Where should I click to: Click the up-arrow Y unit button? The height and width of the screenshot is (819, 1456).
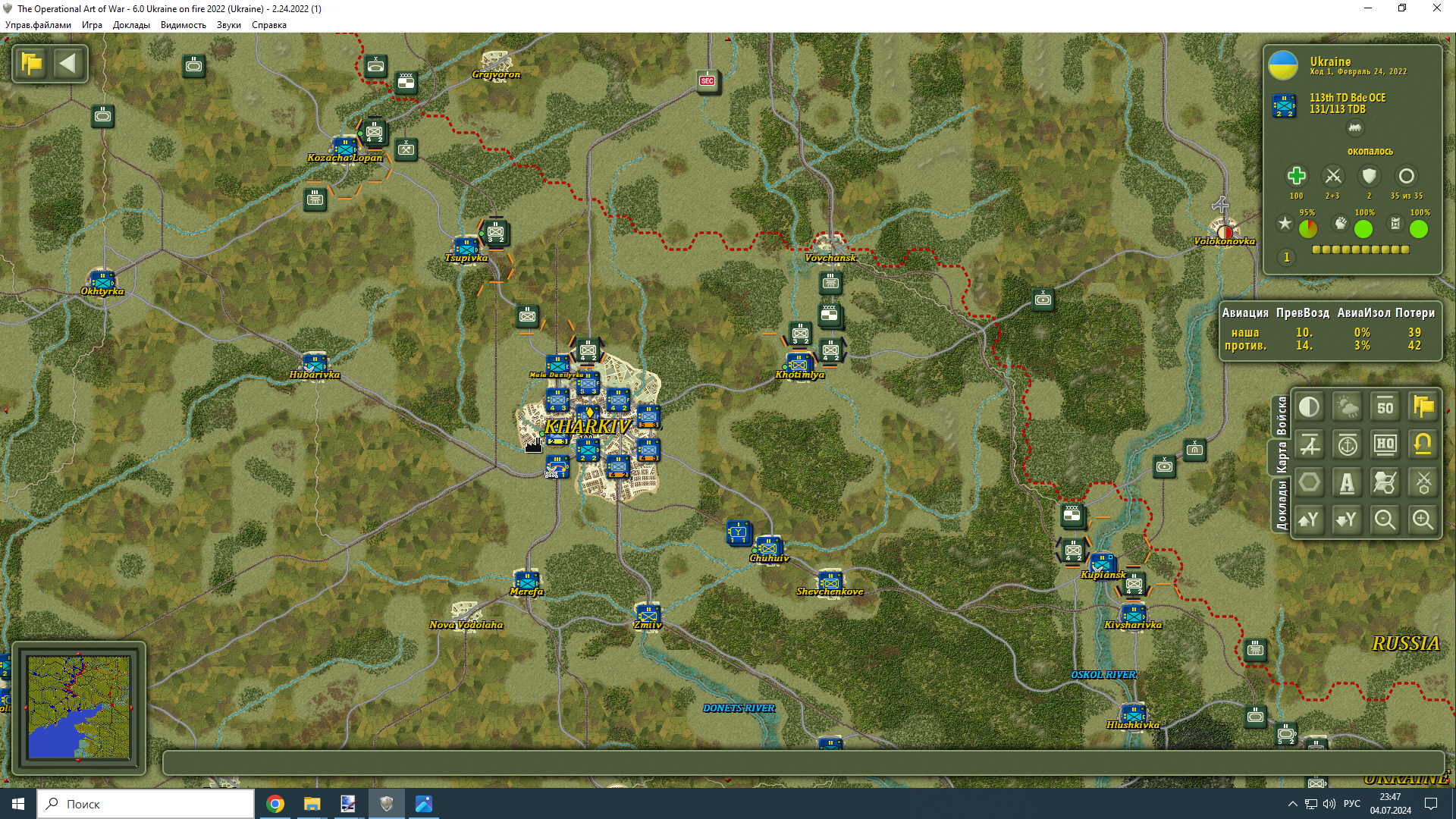1310,520
